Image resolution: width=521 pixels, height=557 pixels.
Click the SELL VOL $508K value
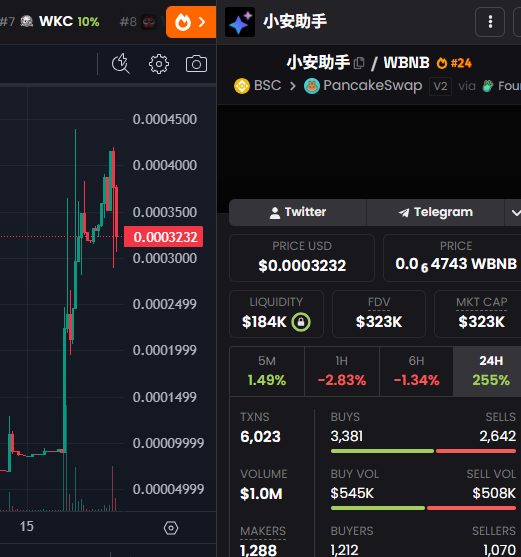coord(494,493)
